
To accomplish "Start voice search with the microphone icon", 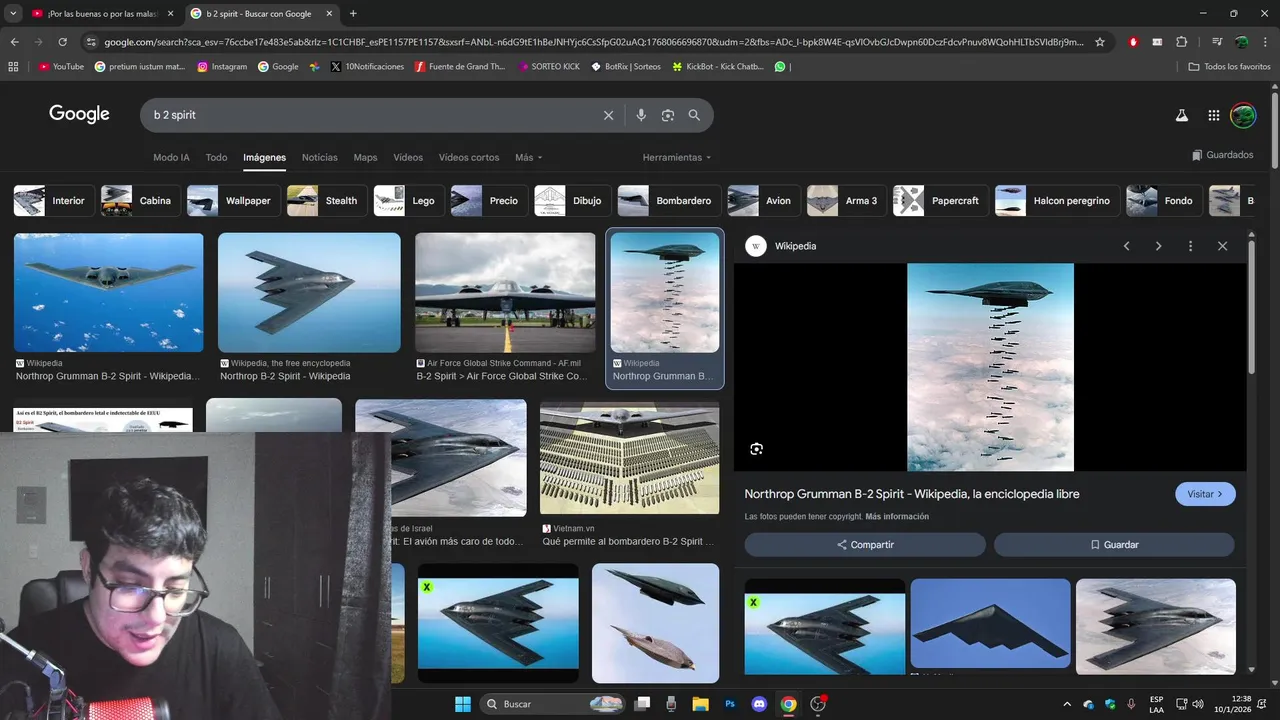I will coord(641,115).
